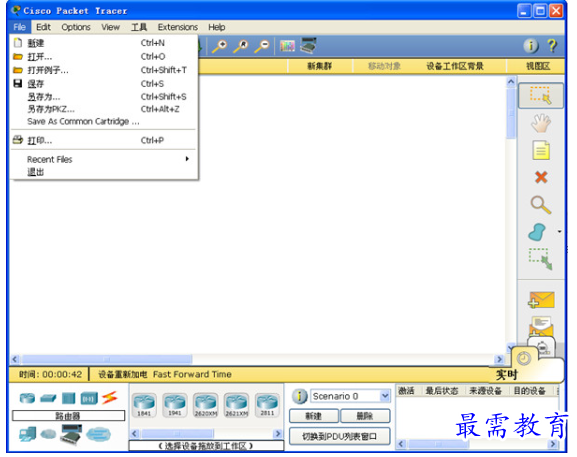Click the 新集群 button
577x457 pixels.
[320, 66]
